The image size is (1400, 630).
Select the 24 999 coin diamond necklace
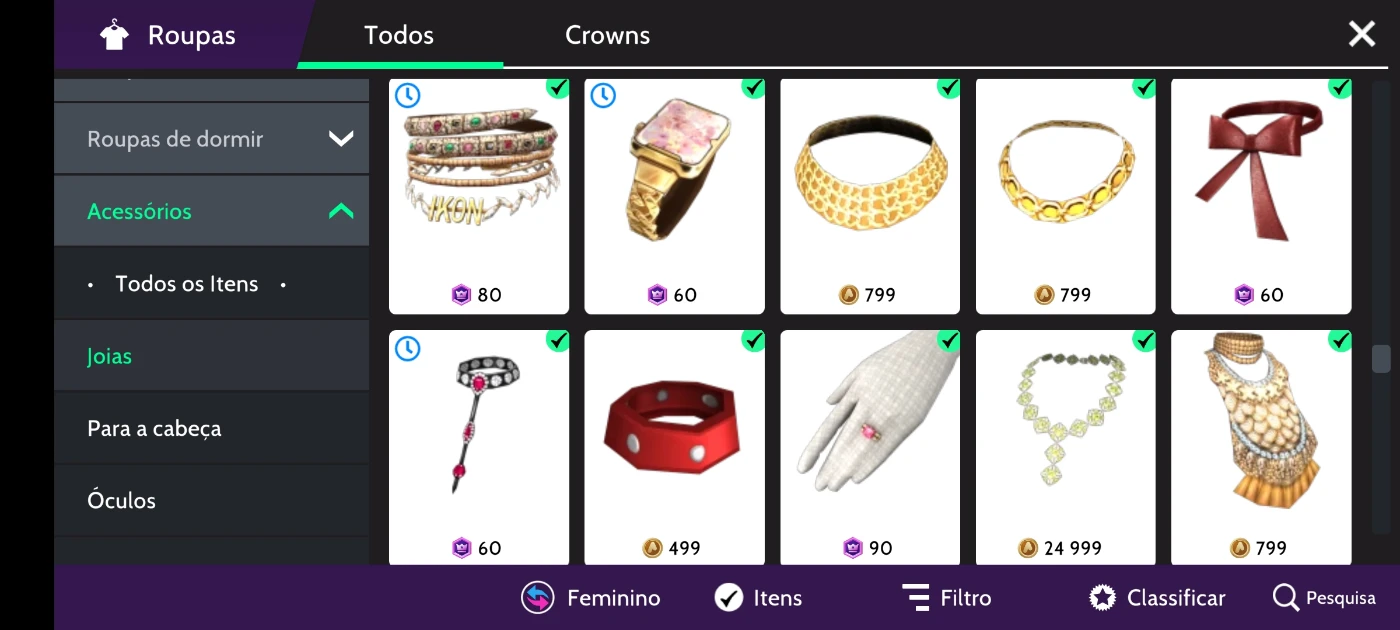1066,448
